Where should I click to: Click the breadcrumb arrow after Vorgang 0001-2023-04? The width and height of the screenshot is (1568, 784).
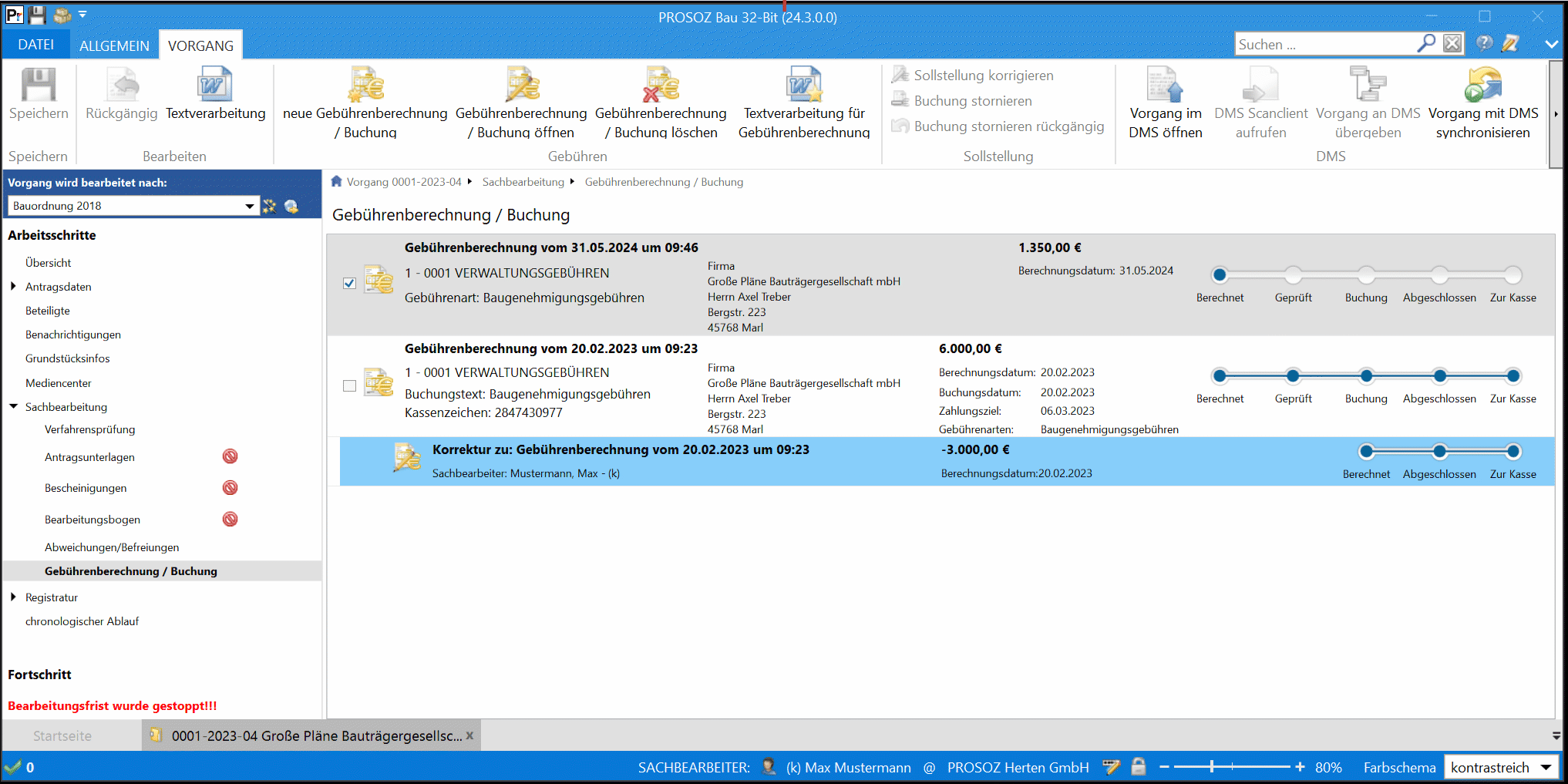[469, 181]
